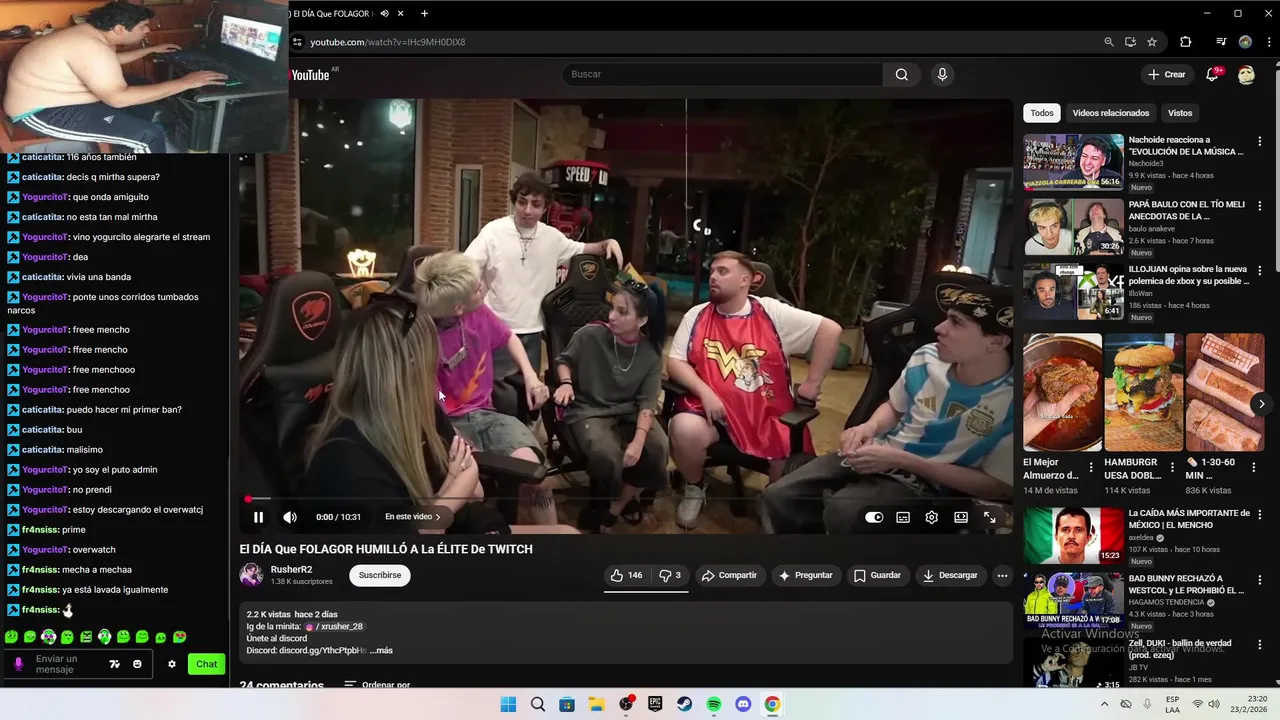Viewport: 1280px width, 720px height.
Task: Open the YouTube account avatar menu
Action: click(x=1246, y=74)
